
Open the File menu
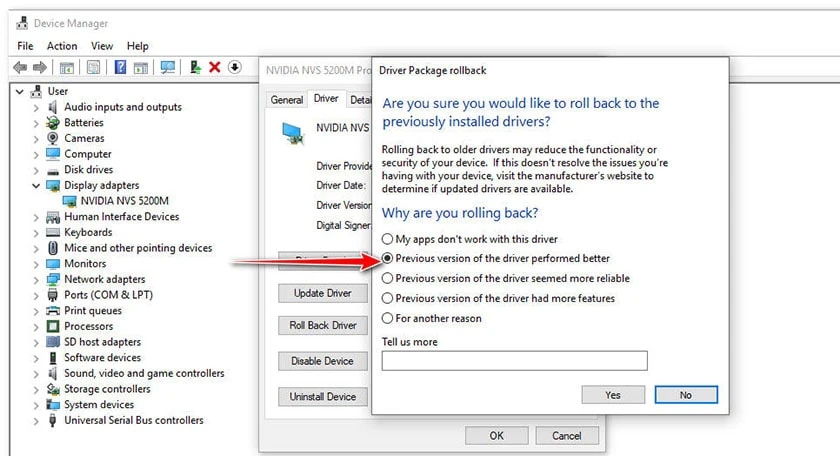pyautogui.click(x=25, y=46)
